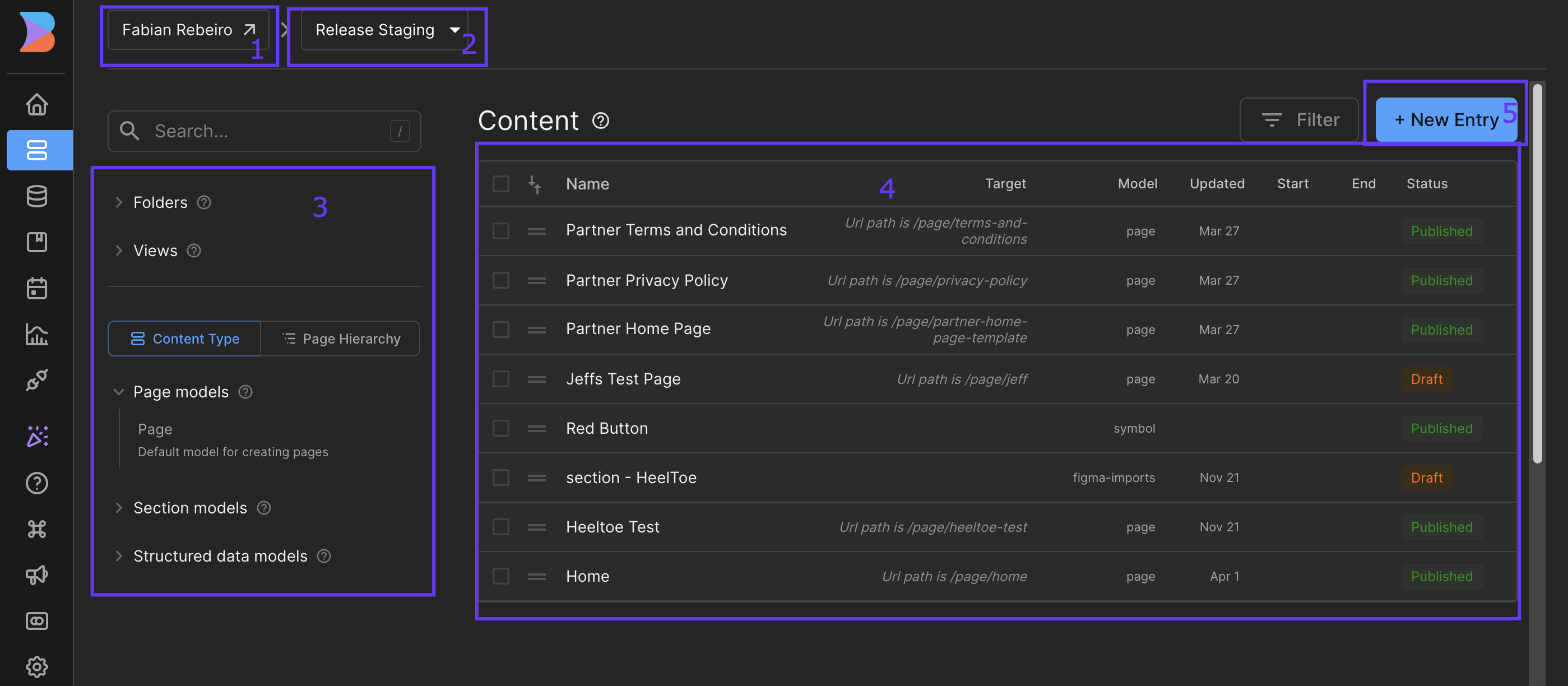
Task: Toggle the select-all checkbox in table header
Action: pos(501,184)
